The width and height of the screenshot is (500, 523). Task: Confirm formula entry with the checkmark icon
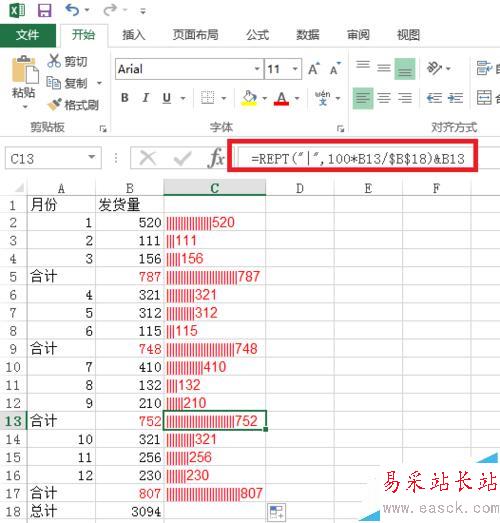(x=182, y=158)
